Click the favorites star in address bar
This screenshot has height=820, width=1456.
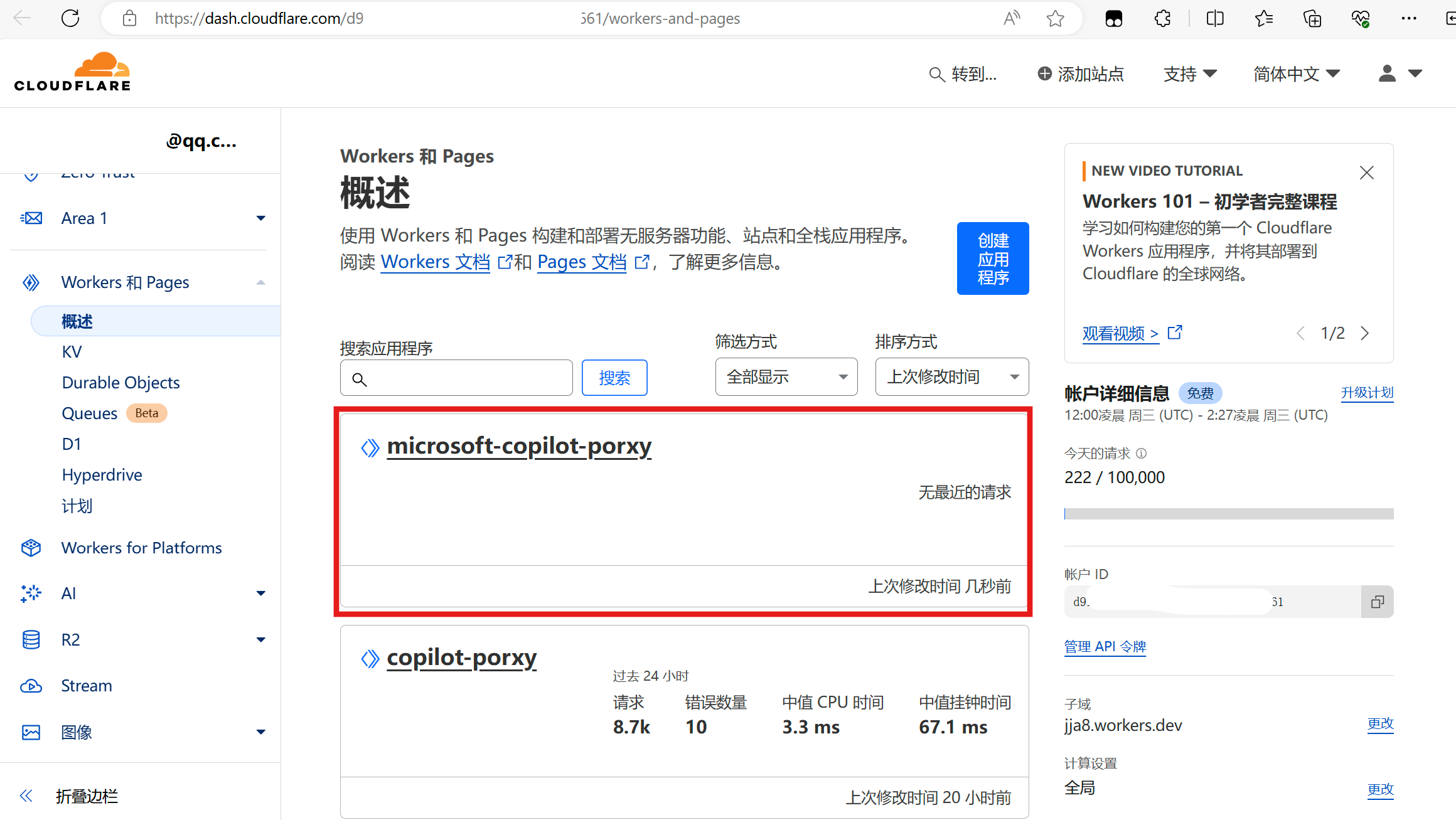(x=1055, y=18)
